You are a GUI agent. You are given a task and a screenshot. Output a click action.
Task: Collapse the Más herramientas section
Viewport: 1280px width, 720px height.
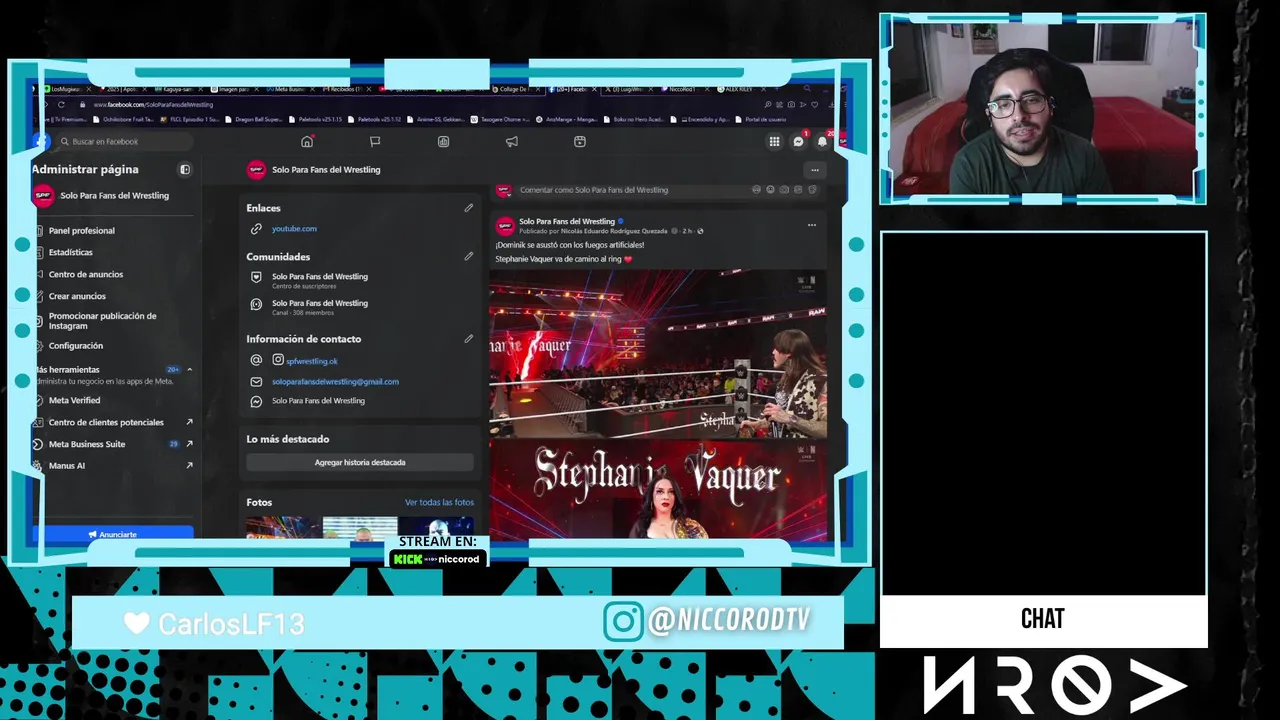pos(189,370)
